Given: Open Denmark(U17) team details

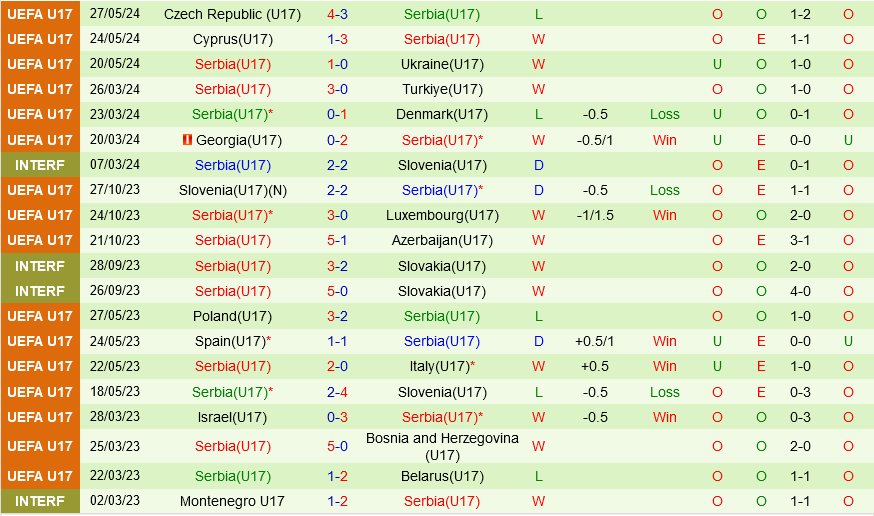Looking at the screenshot, I should pos(441,114).
